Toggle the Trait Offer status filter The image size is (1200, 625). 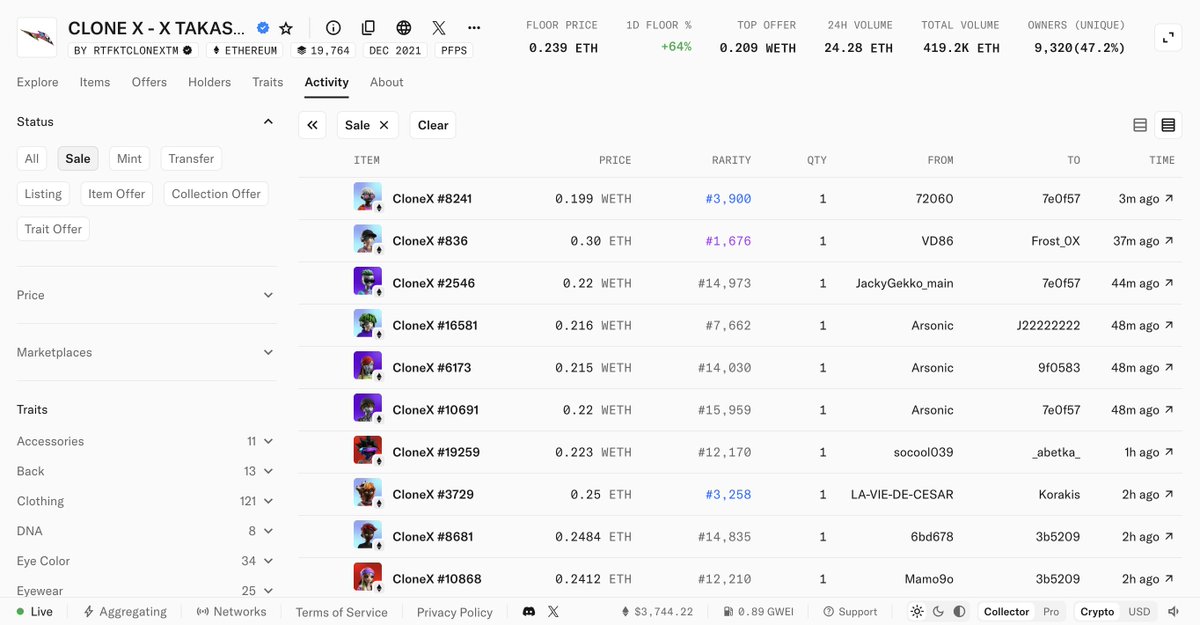coord(53,229)
